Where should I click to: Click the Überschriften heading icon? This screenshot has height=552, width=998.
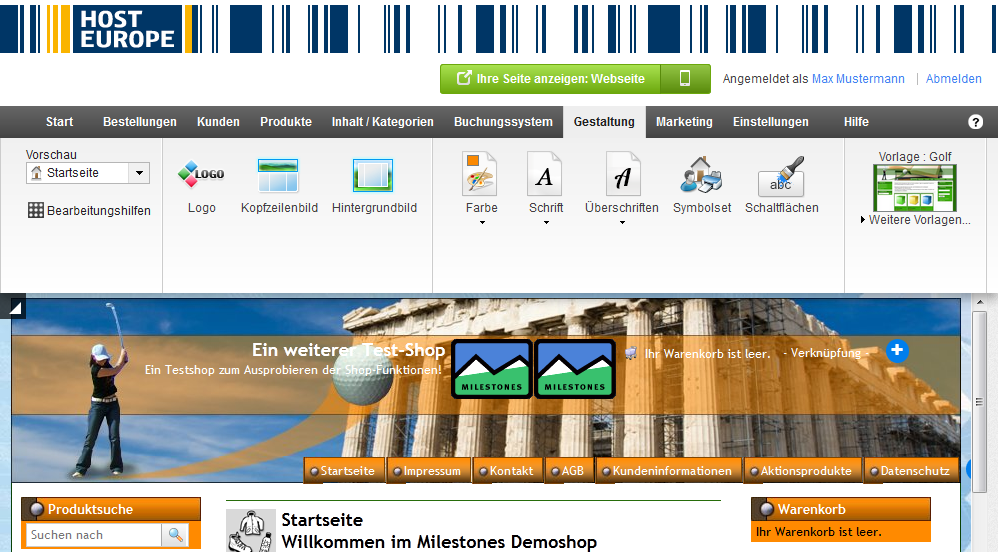[622, 174]
